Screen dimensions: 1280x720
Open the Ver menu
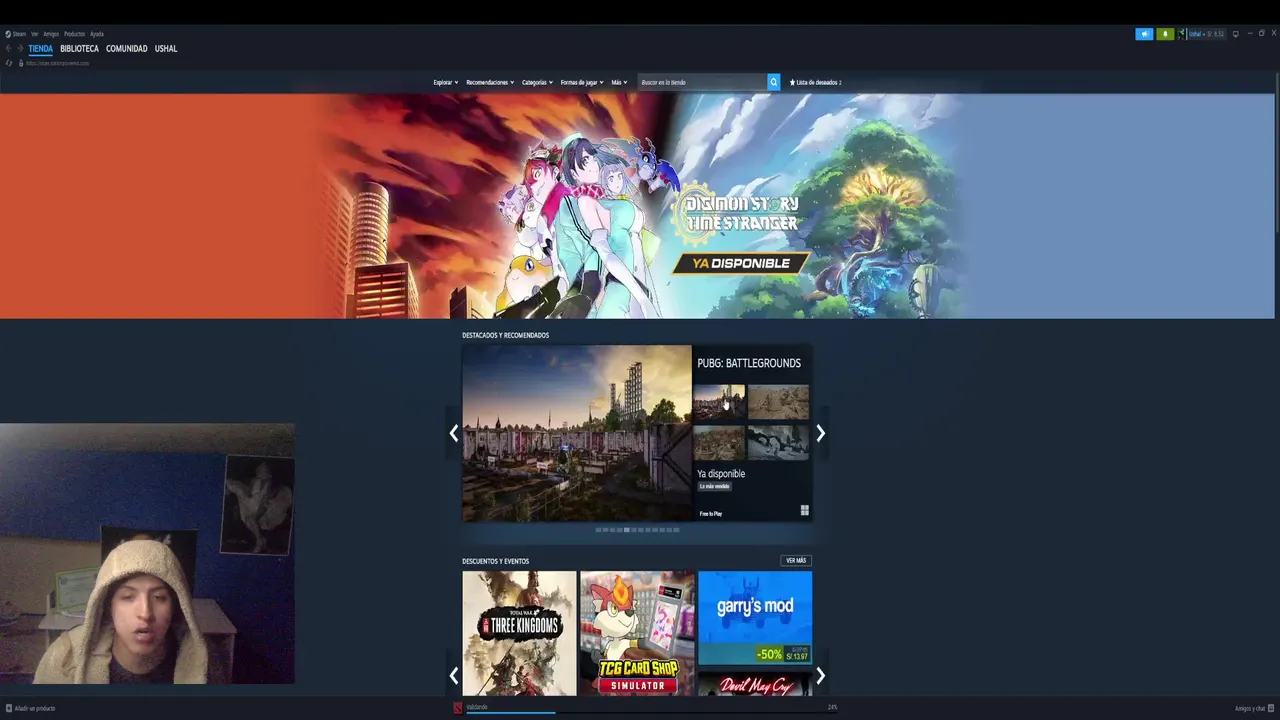click(34, 34)
